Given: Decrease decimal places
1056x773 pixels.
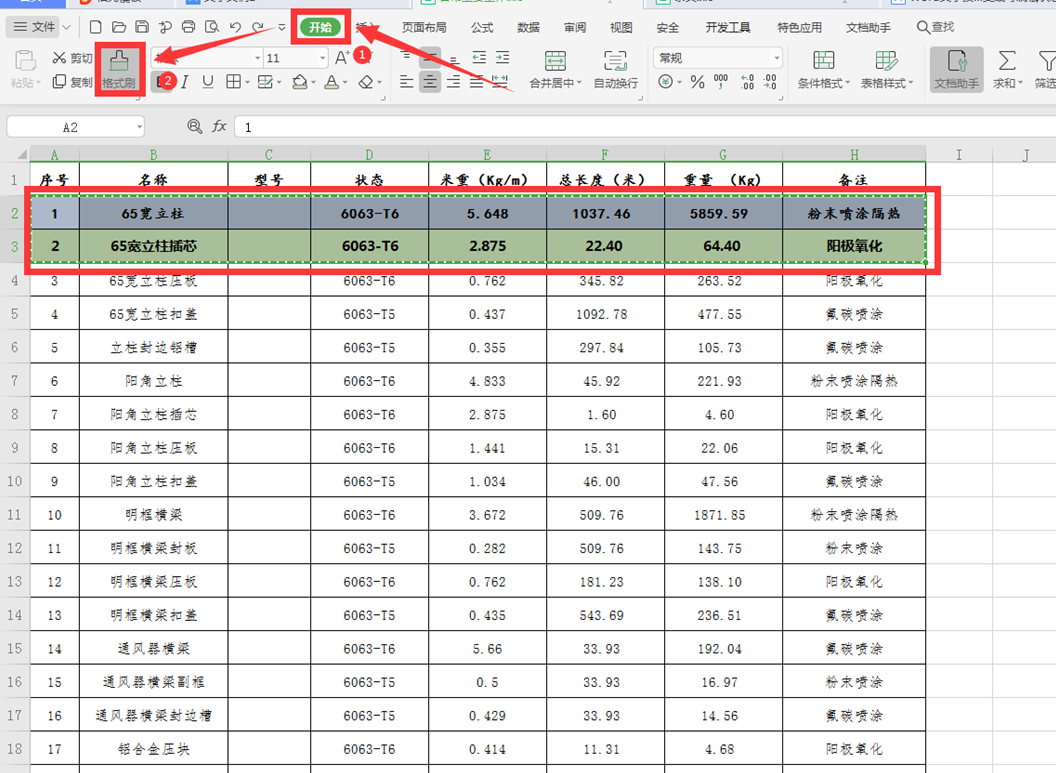Looking at the screenshot, I should pos(770,82).
